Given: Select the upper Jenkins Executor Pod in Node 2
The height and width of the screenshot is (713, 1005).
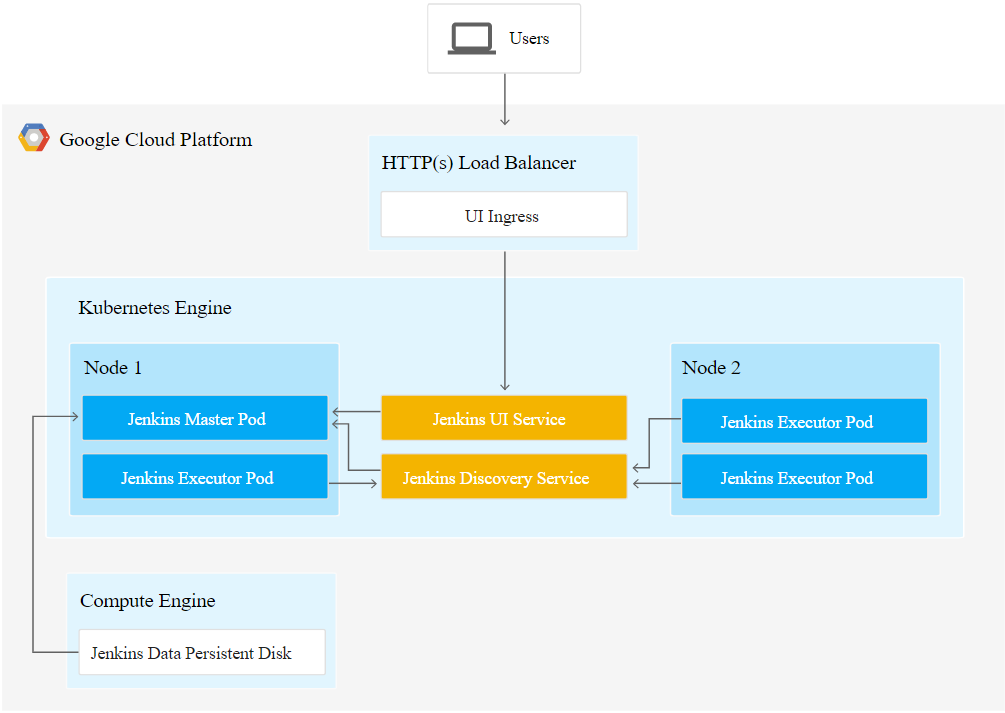Looking at the screenshot, I should pos(804,421).
